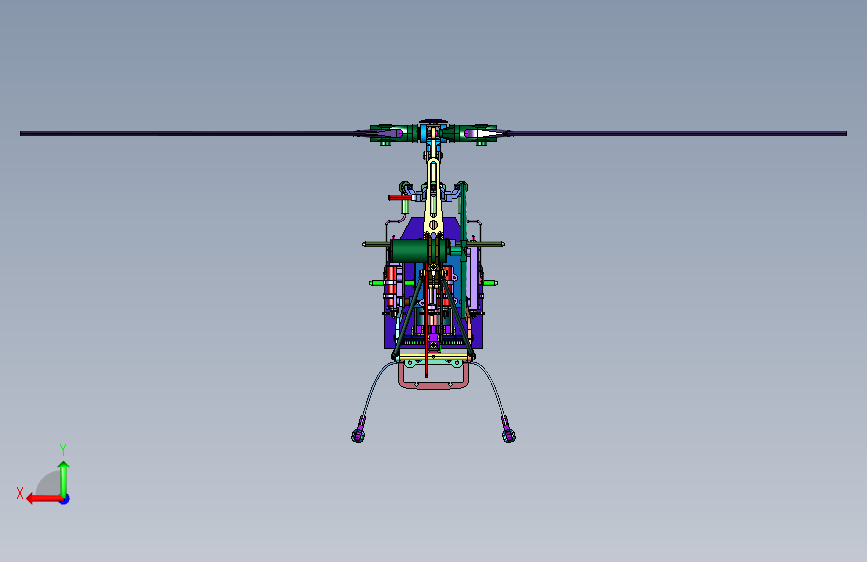
Task: Click the red X label on the triad
Action: [20, 493]
